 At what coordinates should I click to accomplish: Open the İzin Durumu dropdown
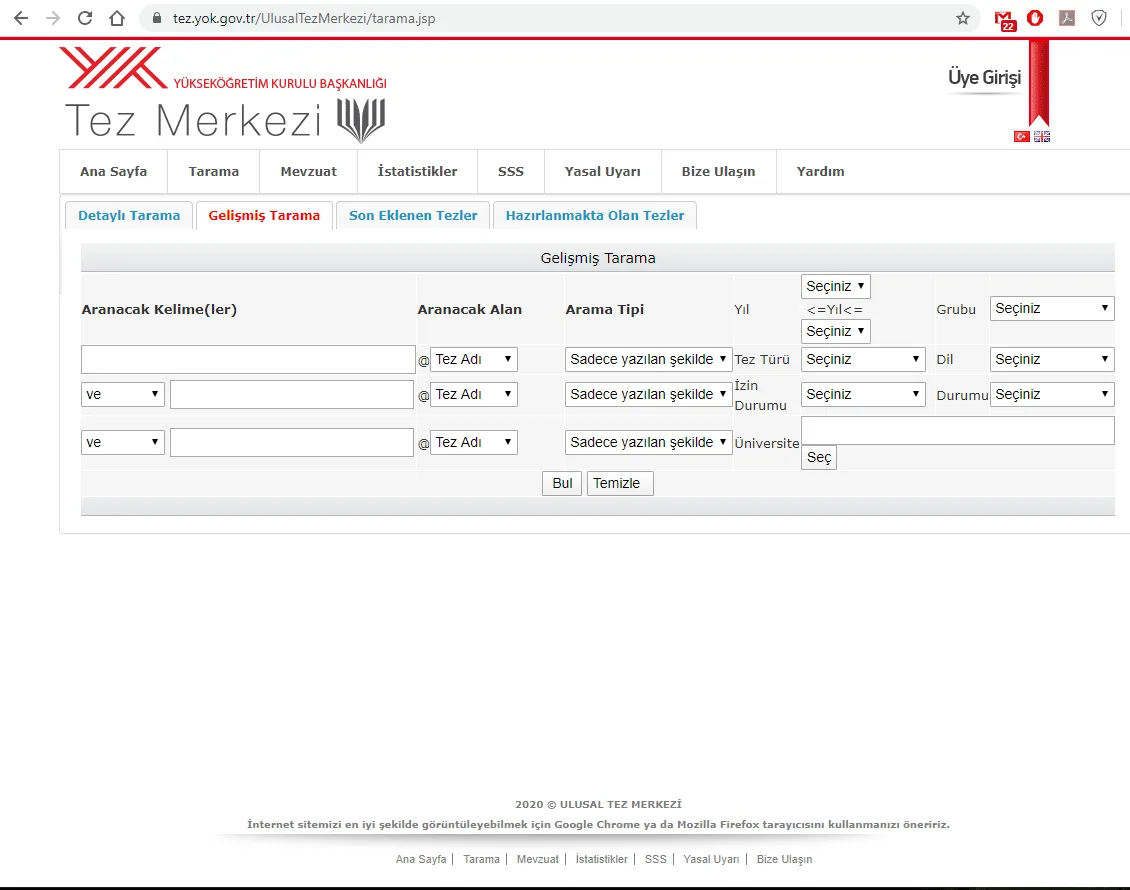click(863, 394)
